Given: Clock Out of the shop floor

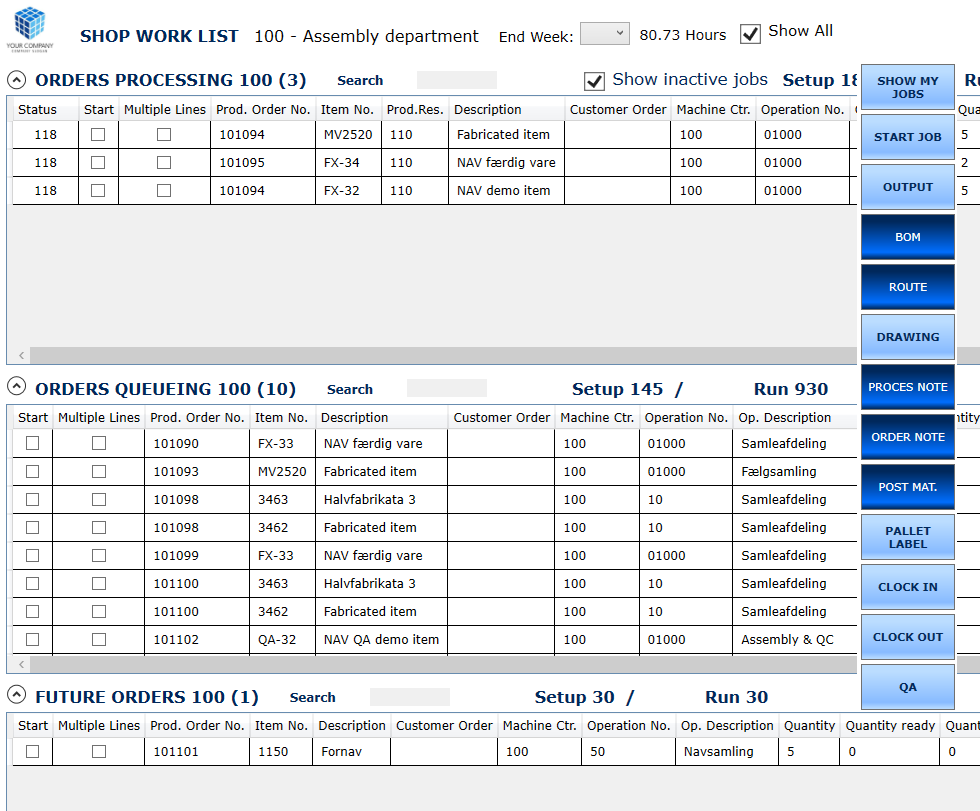Looking at the screenshot, I should coord(907,636).
